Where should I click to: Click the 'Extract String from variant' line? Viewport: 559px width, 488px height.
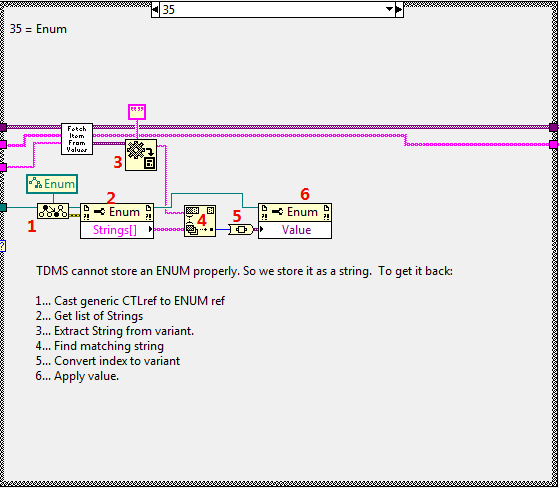tap(114, 331)
